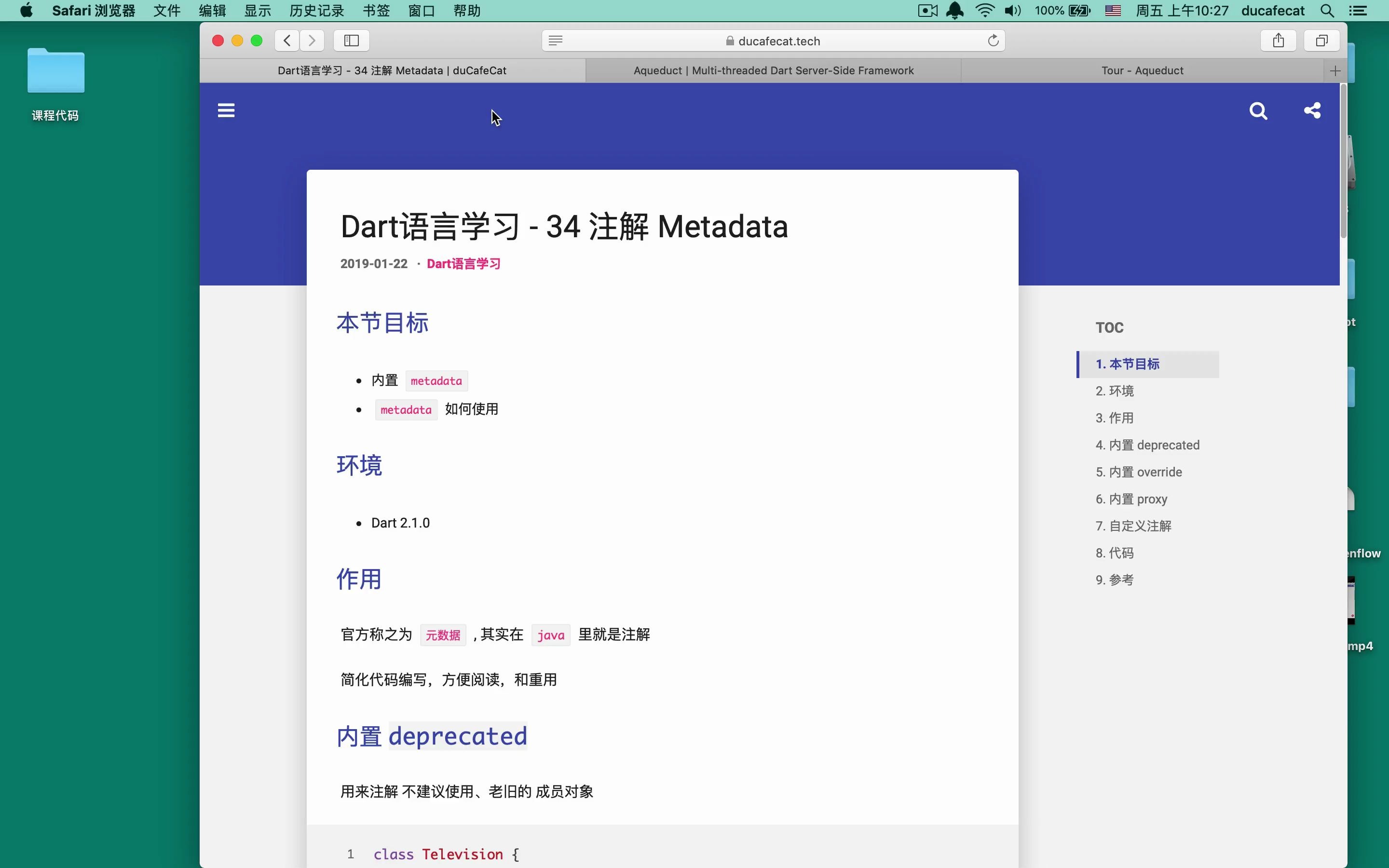Open the notification bell menu bar icon
1389x868 pixels.
955,10
